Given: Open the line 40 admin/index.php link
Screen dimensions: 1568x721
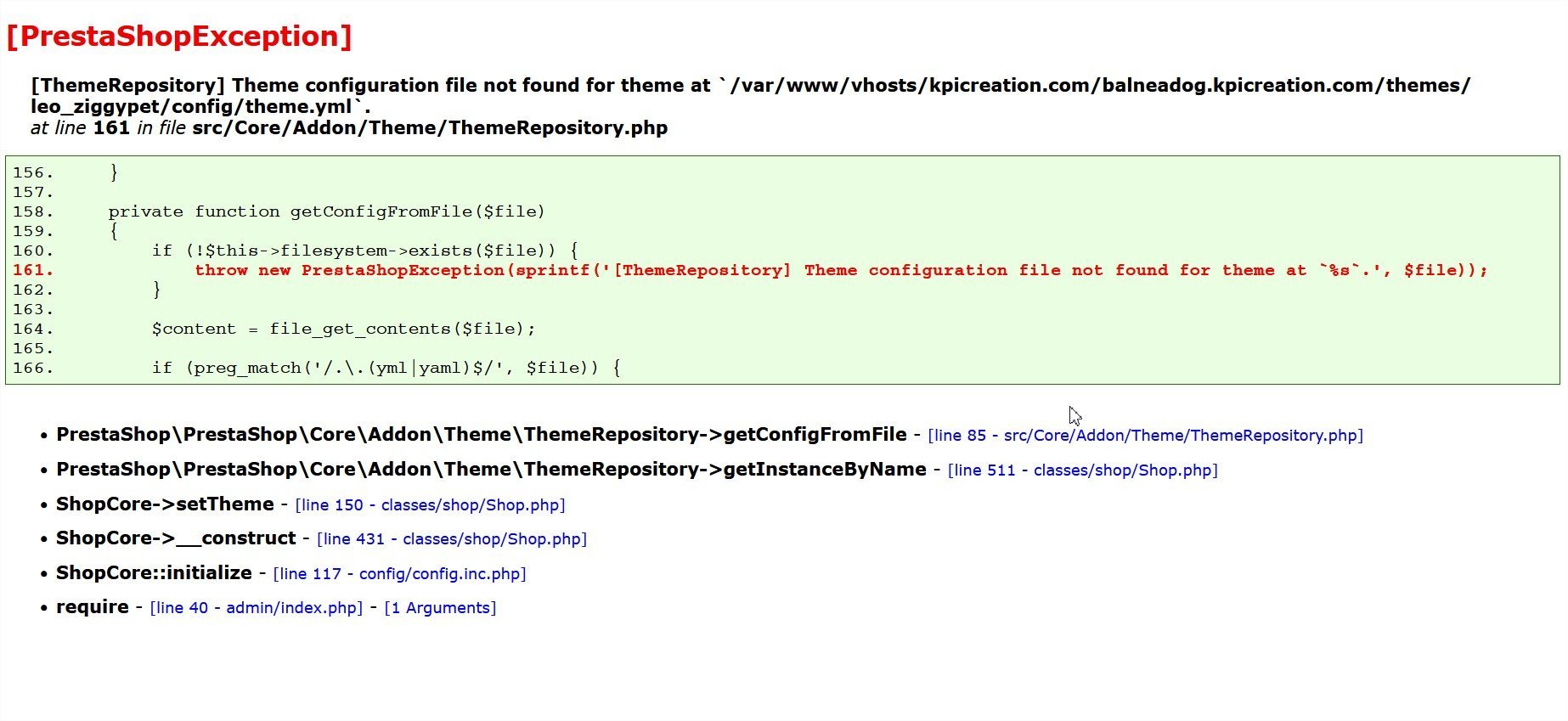Looking at the screenshot, I should (257, 608).
